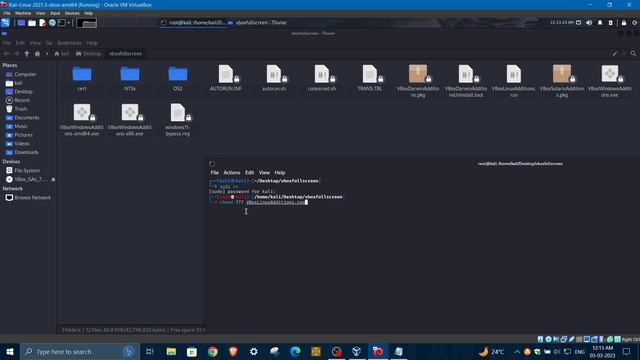640x360 pixels.
Task: Click the battery power icon in Kali panel
Action: pos(611,23)
